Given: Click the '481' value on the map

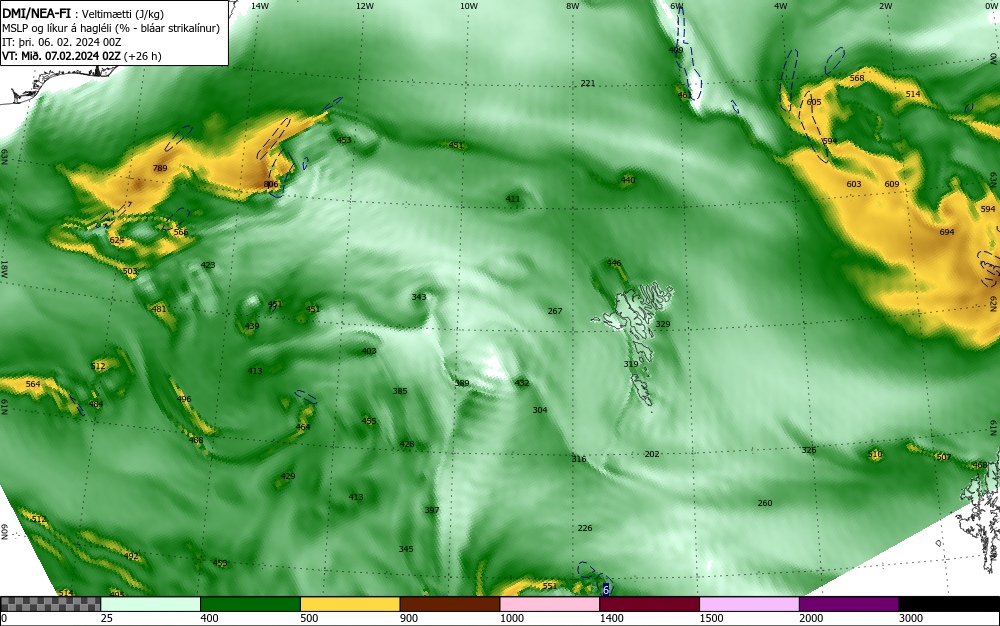Looking at the screenshot, I should click(159, 309).
